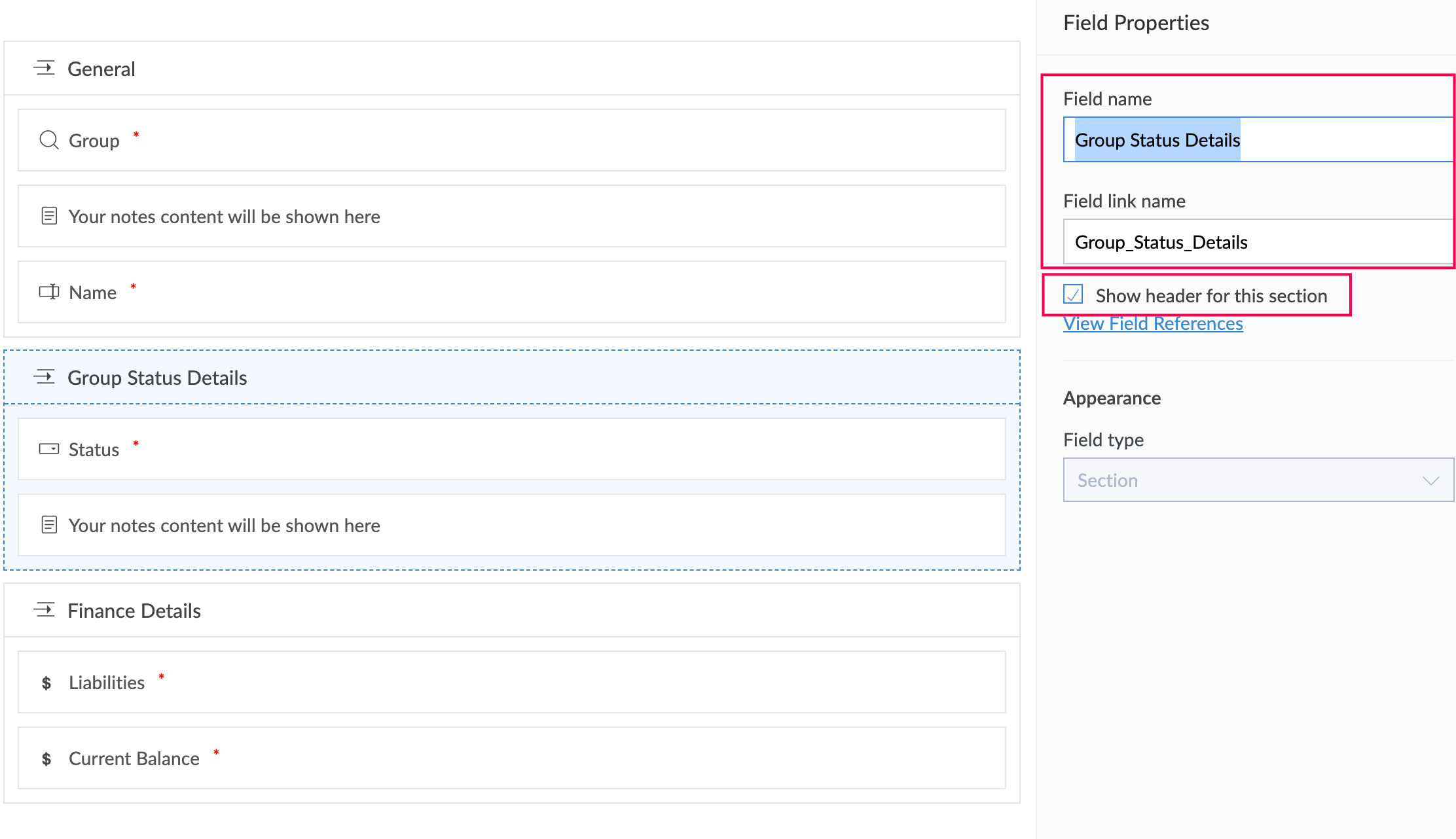Screen dimensions: 1456x839
Task: Click the notes icon under Status field
Action: coord(49,525)
